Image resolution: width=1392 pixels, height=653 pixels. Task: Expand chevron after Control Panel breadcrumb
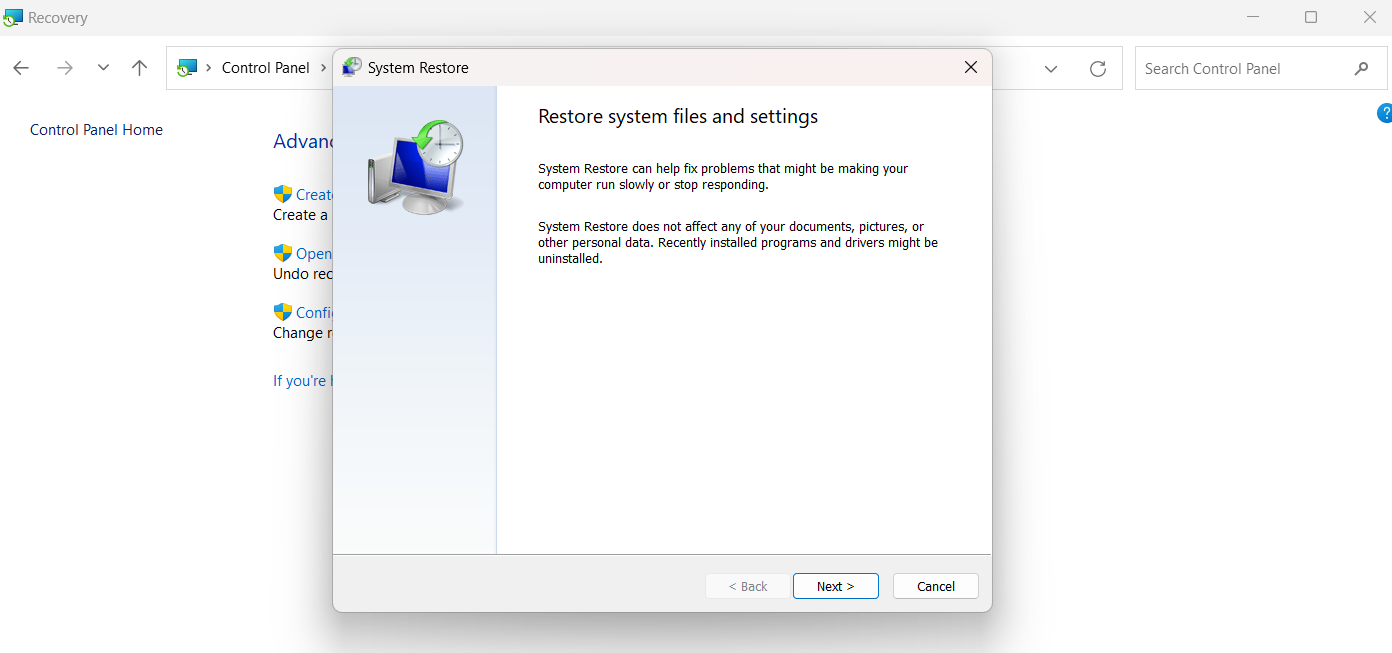(323, 68)
